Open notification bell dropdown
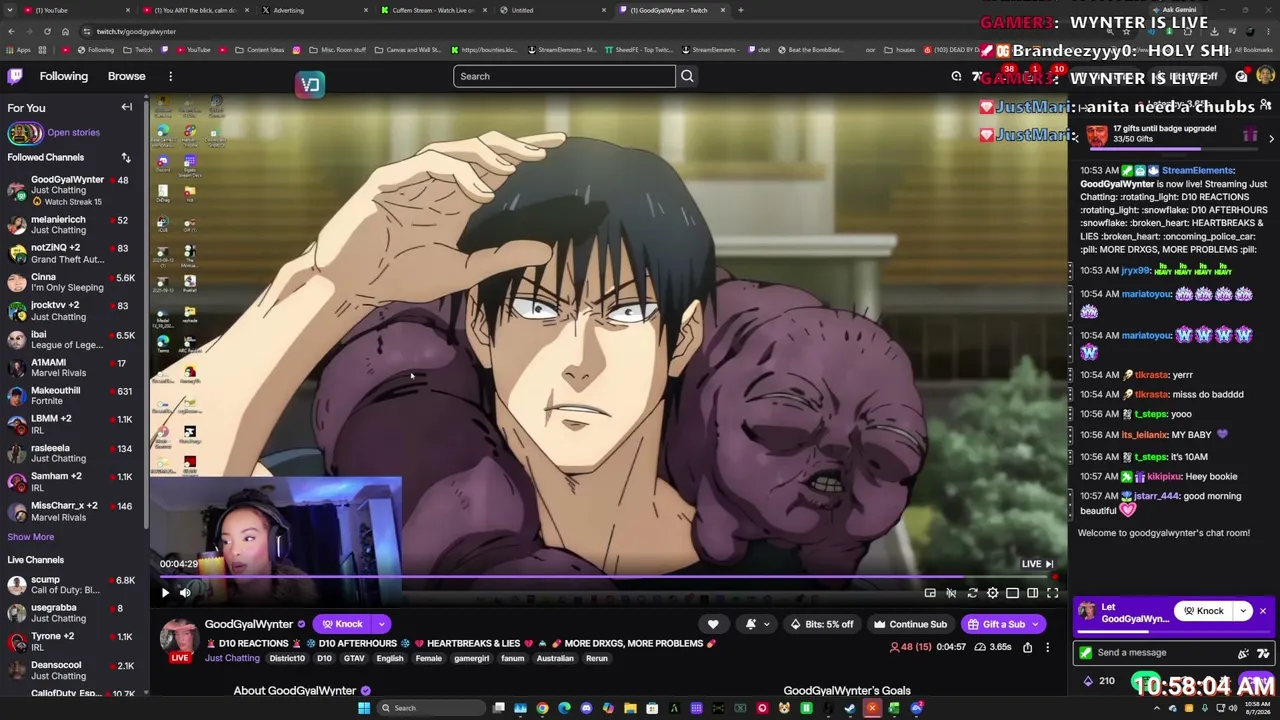The image size is (1280, 720). click(755, 624)
